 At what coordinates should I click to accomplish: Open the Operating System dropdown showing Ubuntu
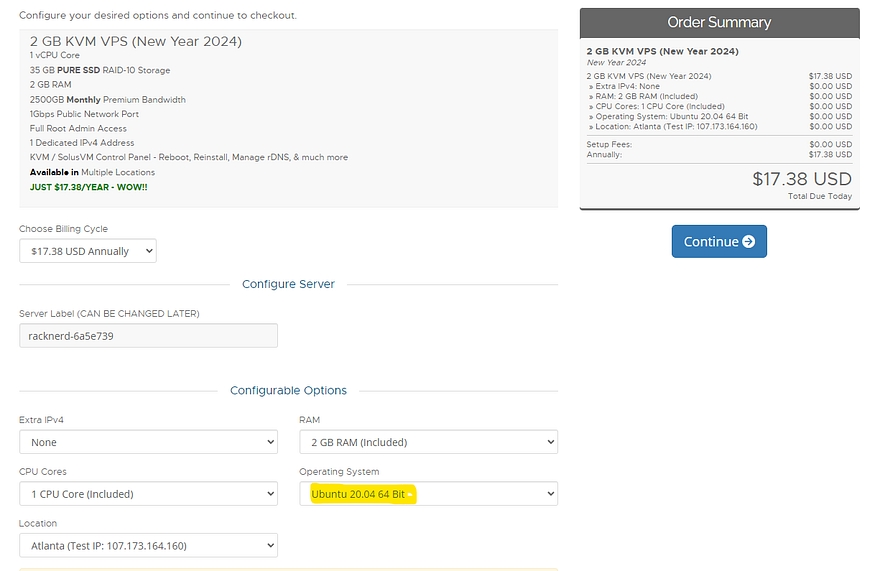428,494
